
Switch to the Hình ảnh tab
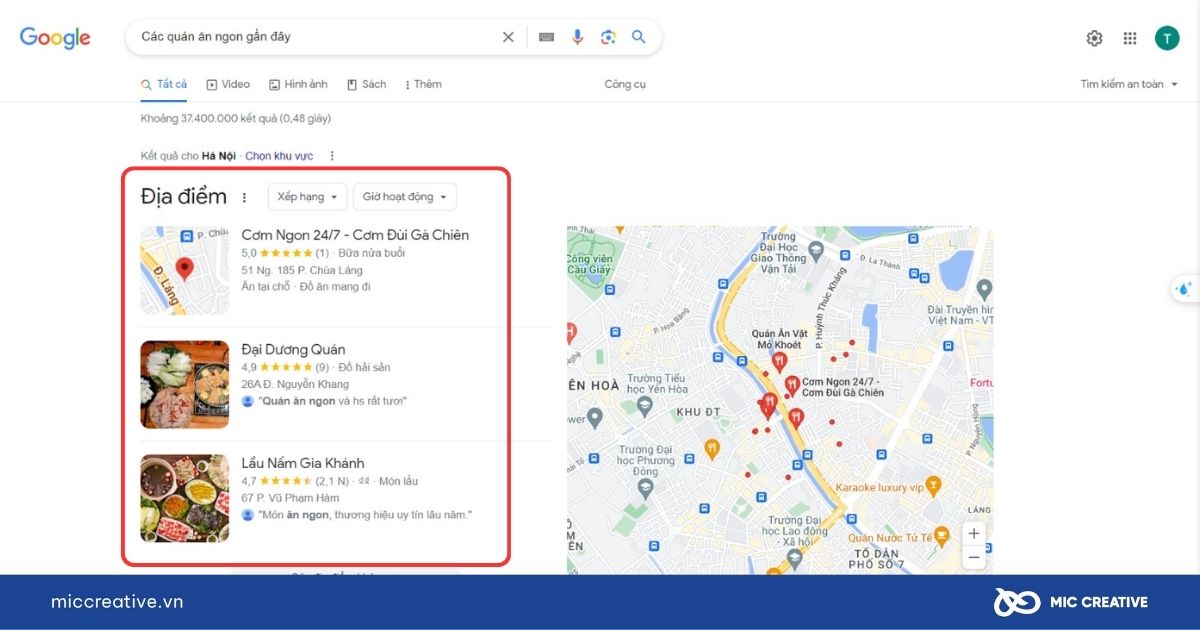[298, 84]
